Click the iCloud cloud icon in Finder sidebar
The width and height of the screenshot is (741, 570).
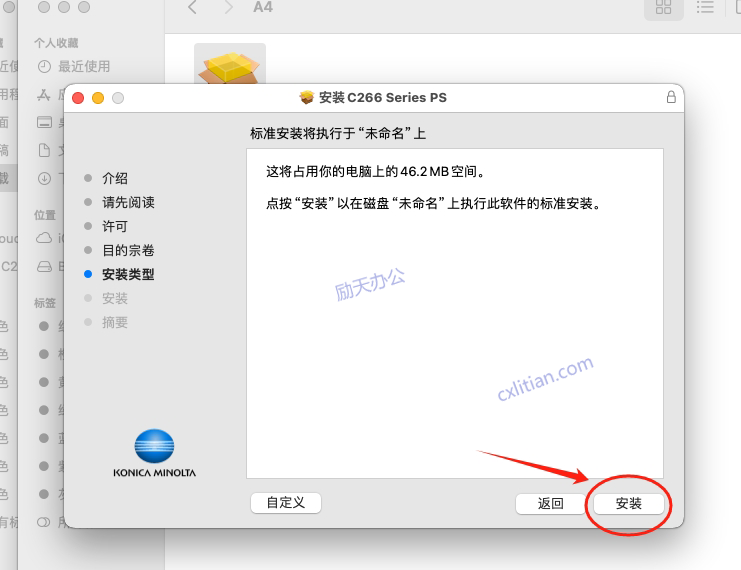click(44, 238)
